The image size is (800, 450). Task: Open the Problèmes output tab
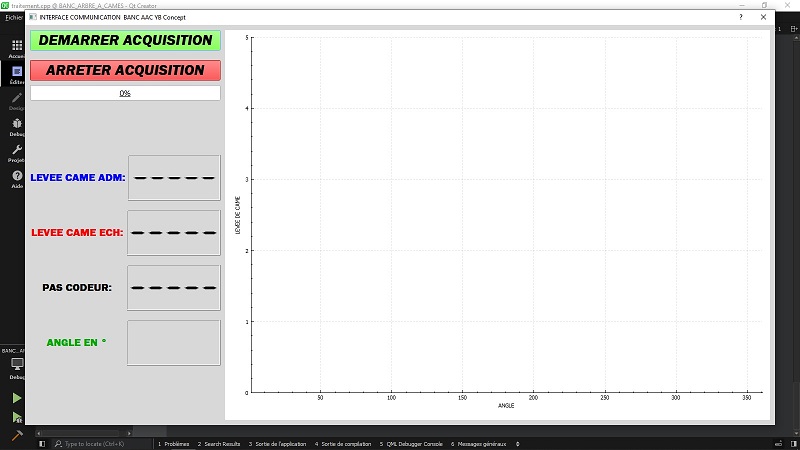click(174, 443)
